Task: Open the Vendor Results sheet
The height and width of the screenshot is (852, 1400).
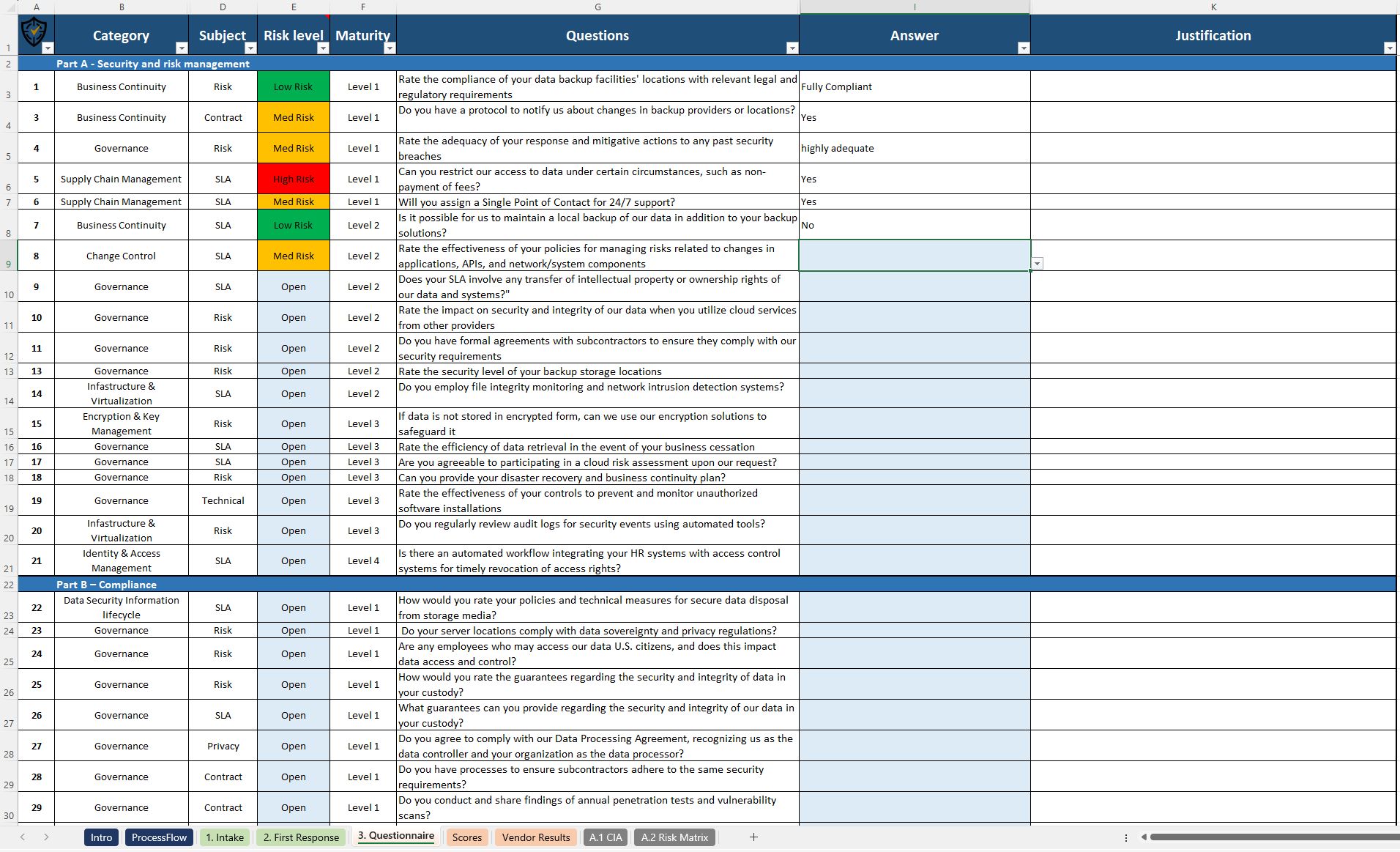Action: (535, 837)
